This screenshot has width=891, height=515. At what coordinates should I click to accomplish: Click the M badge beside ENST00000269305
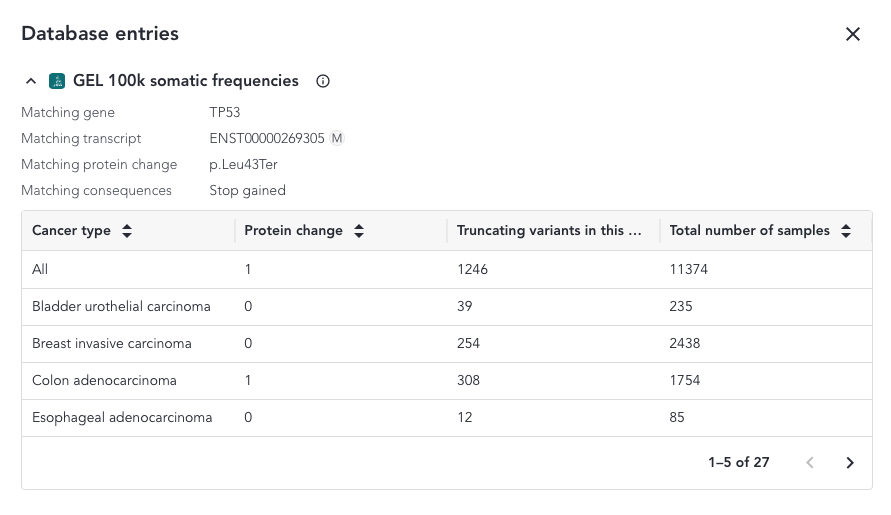click(x=337, y=138)
